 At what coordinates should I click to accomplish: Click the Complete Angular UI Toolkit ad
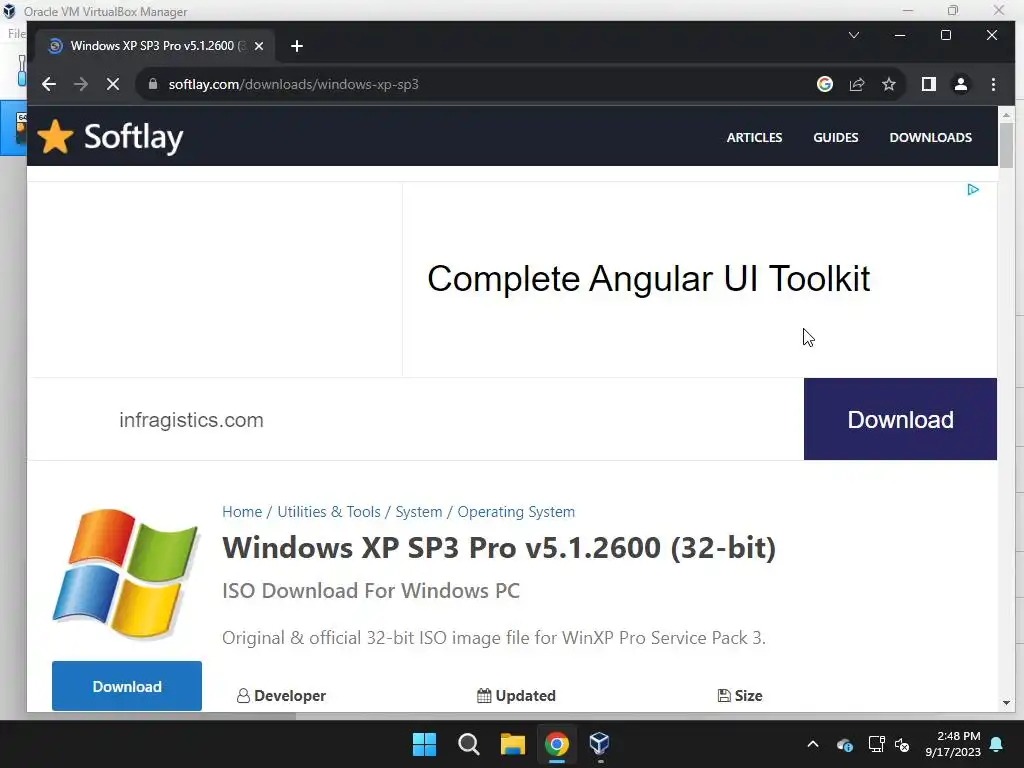click(x=648, y=279)
